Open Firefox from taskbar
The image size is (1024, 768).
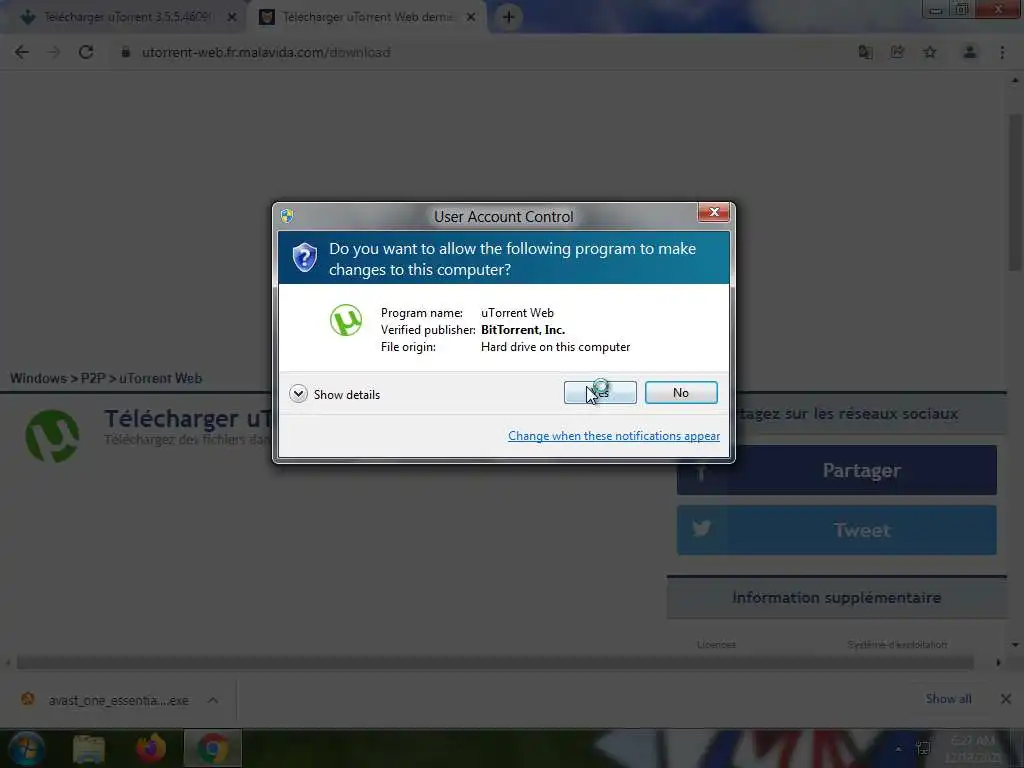coord(151,748)
